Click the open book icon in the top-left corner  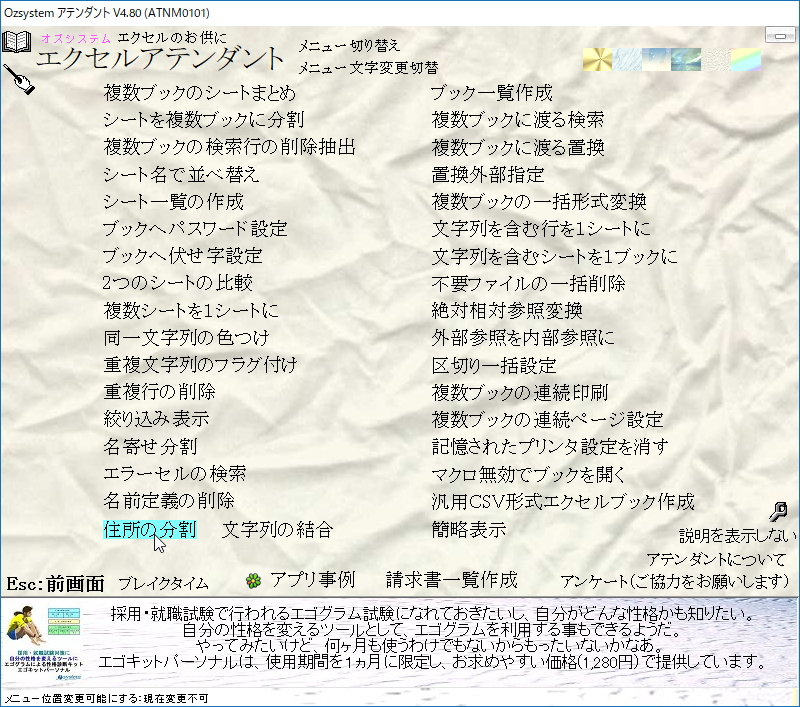pyautogui.click(x=15, y=42)
